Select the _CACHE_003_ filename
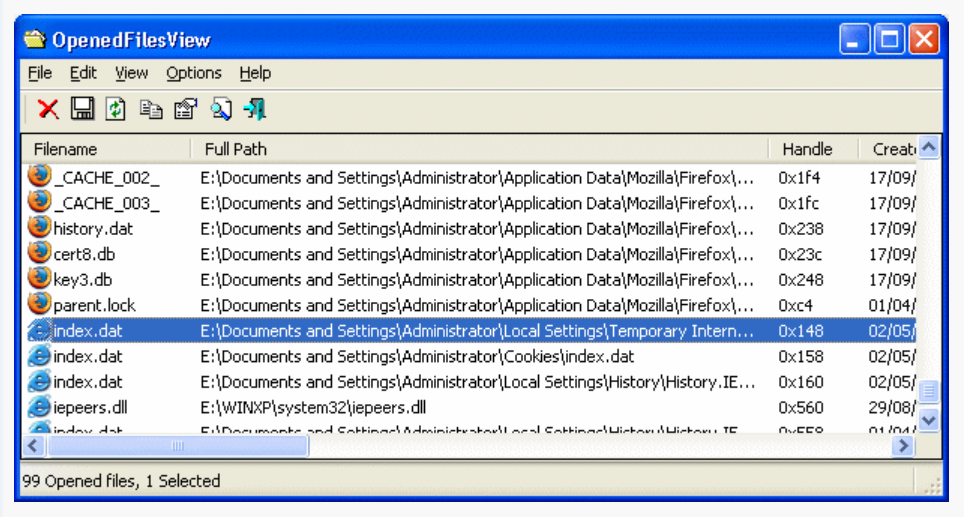This screenshot has width=964, height=517. (x=106, y=203)
